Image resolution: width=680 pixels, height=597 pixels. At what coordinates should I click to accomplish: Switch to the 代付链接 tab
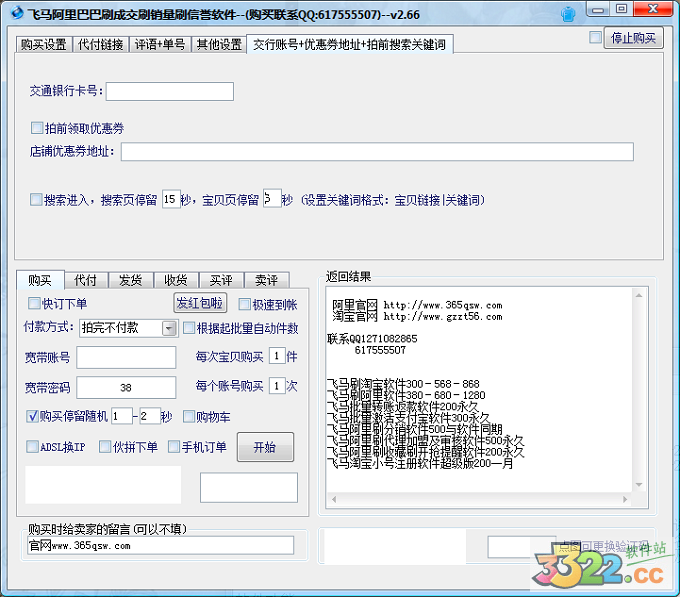coord(101,44)
